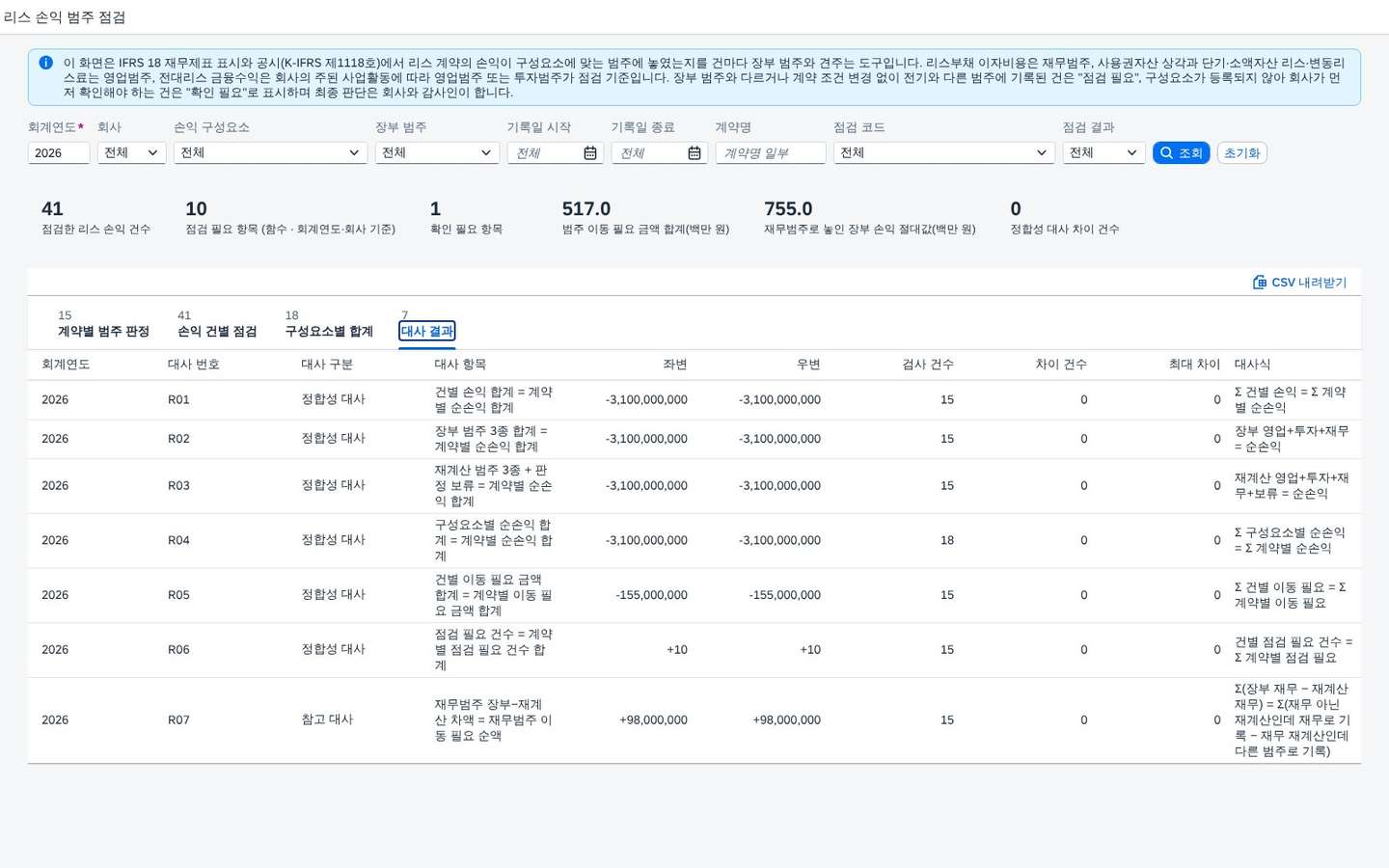Select the R05 row cell

click(178, 595)
